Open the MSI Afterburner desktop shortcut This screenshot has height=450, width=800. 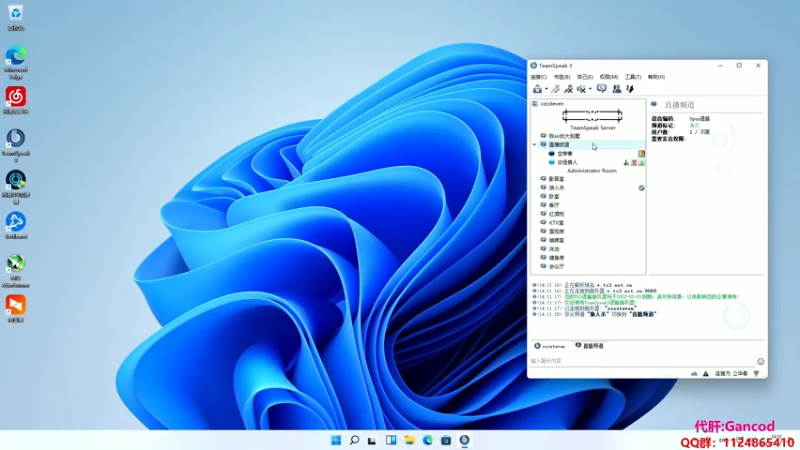point(16,271)
